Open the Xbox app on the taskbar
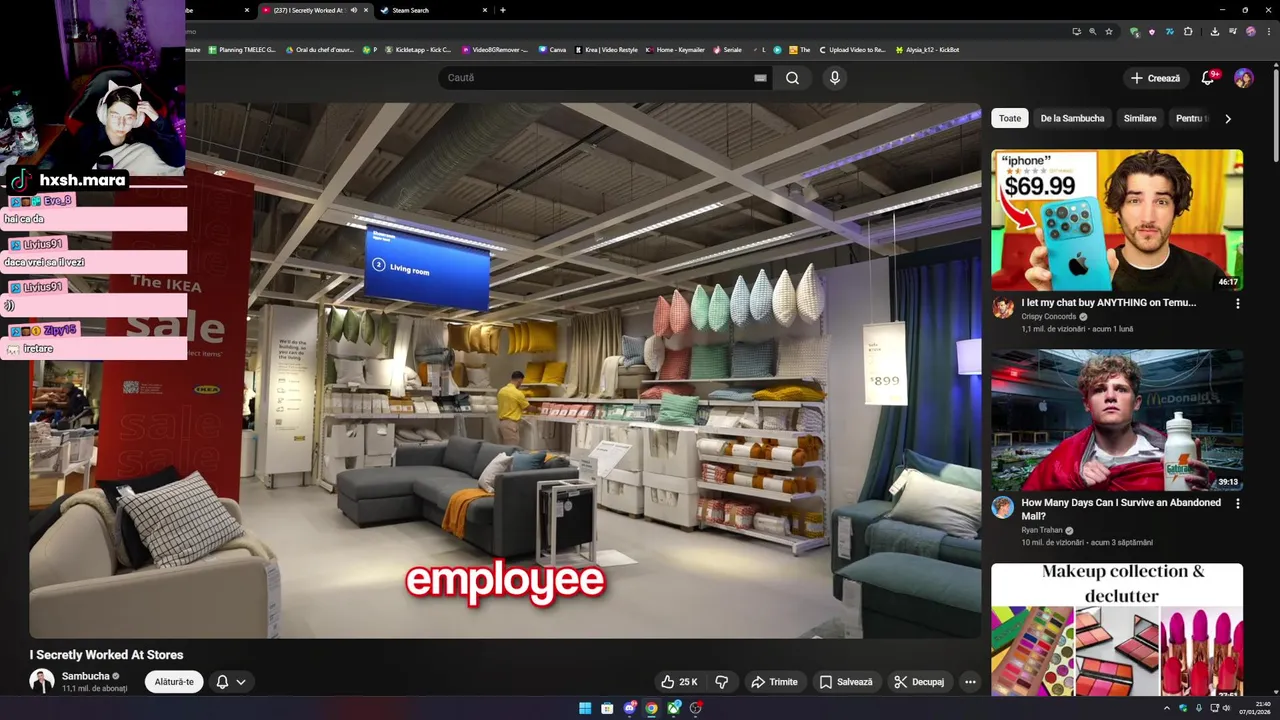This screenshot has height=720, width=1280. pos(674,708)
